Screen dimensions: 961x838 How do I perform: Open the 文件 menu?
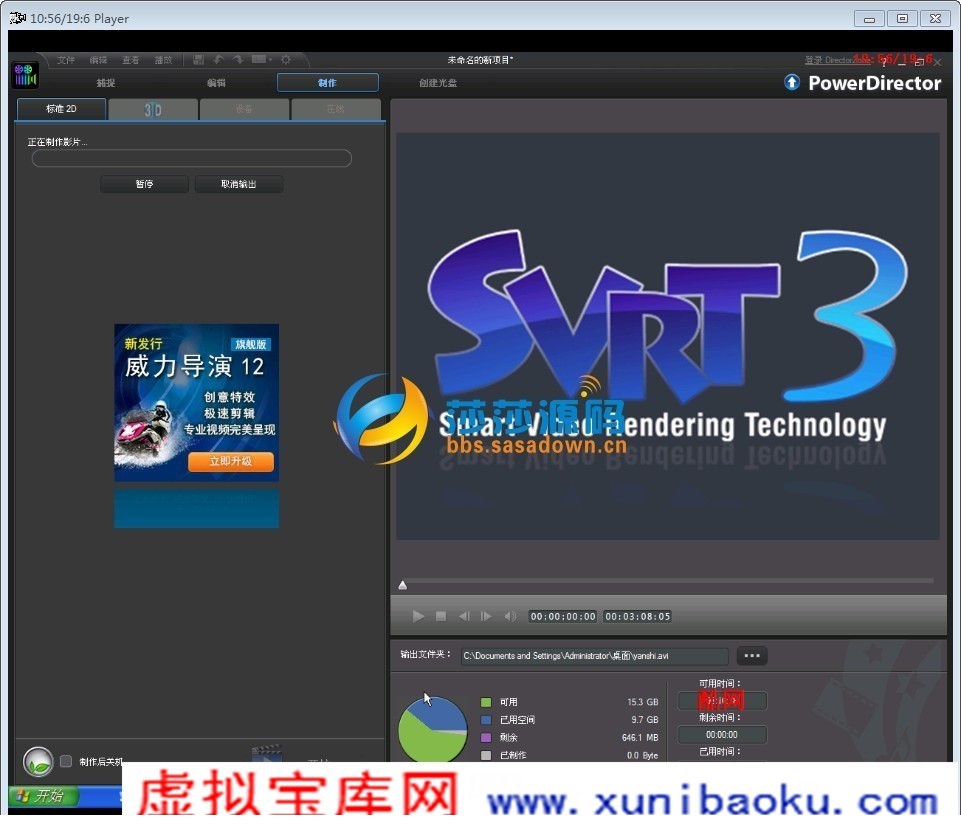66,60
